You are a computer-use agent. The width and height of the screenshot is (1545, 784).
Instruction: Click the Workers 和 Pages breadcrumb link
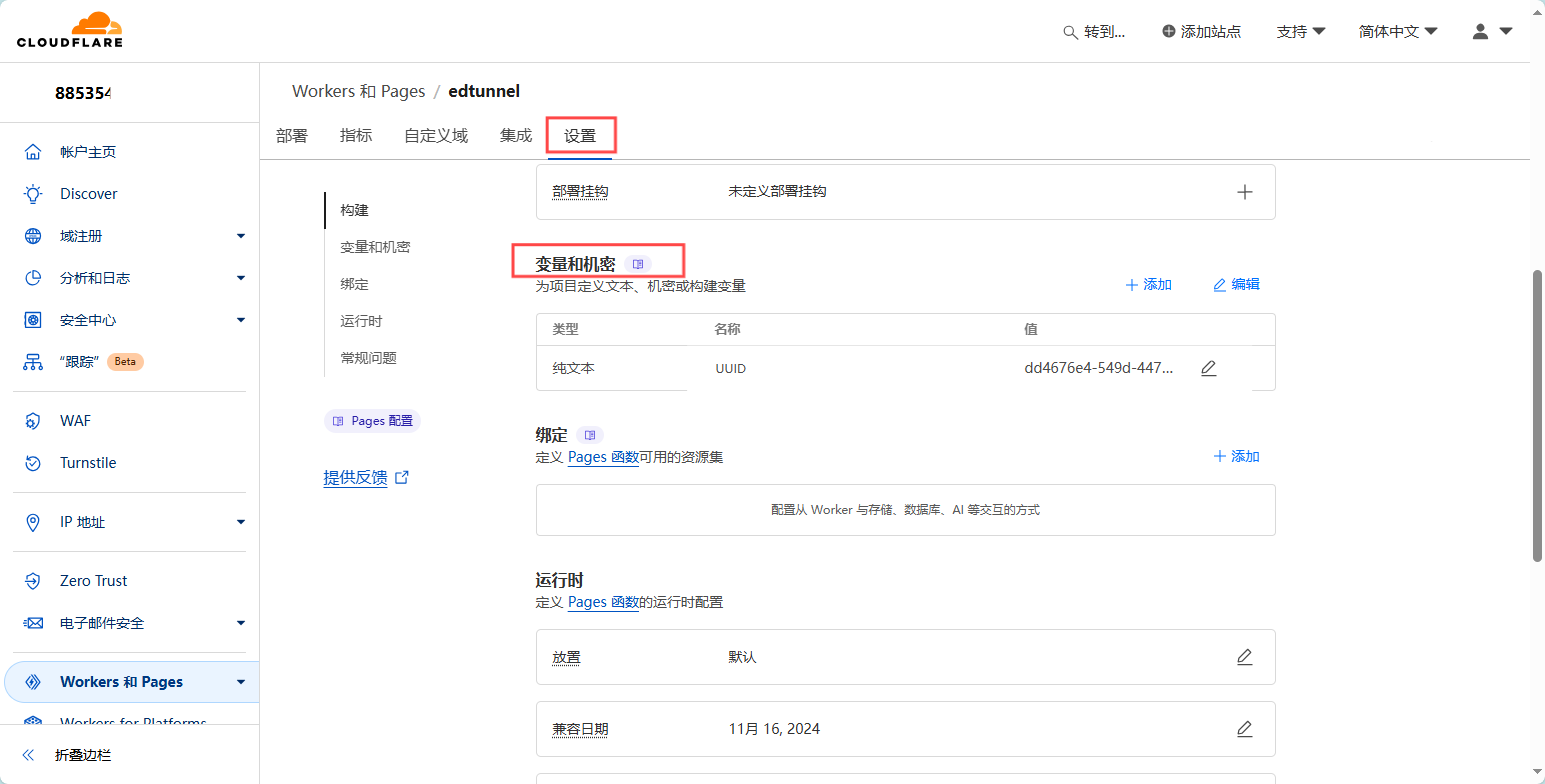pyautogui.click(x=358, y=91)
